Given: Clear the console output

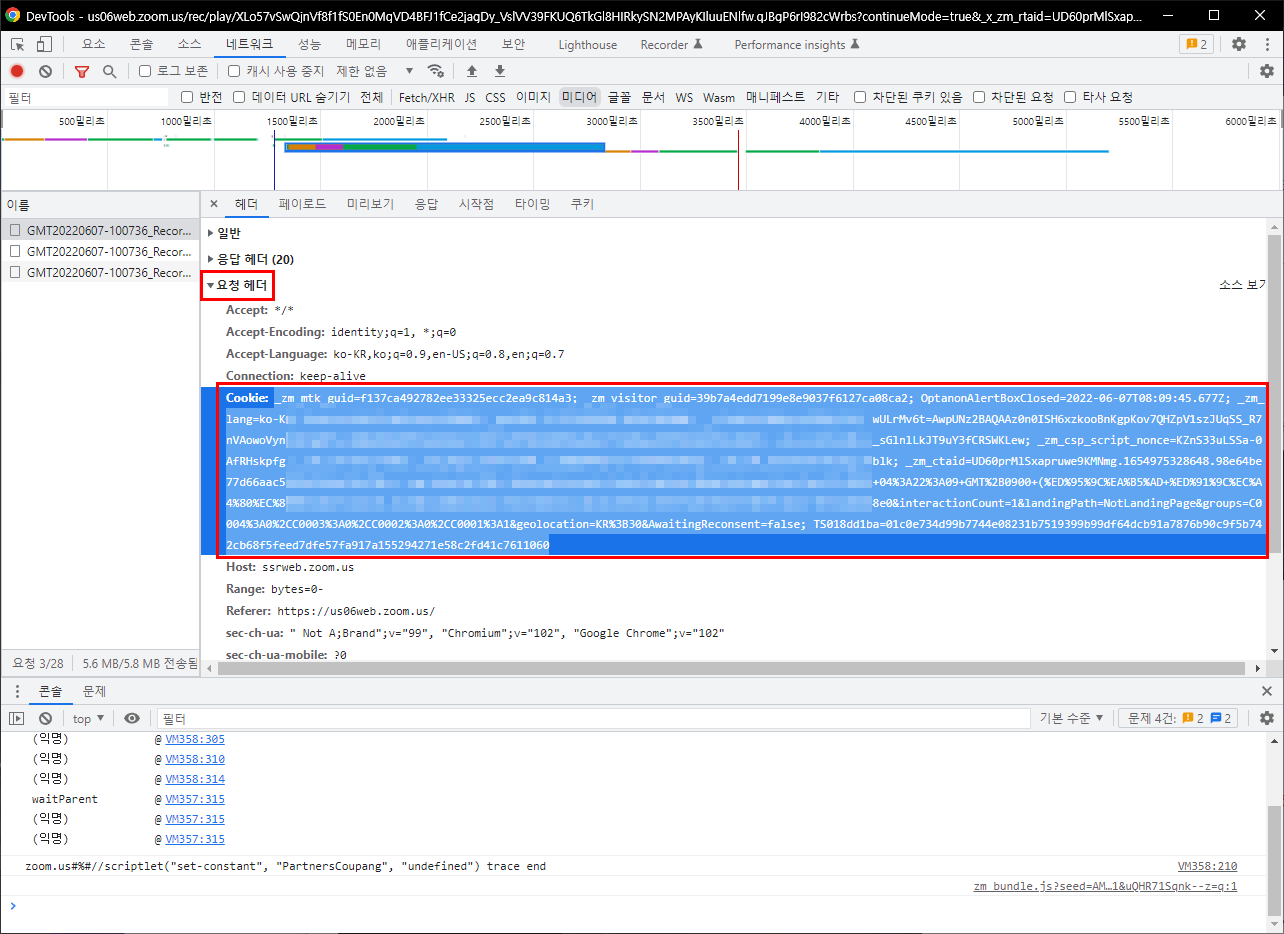Looking at the screenshot, I should pos(45,718).
